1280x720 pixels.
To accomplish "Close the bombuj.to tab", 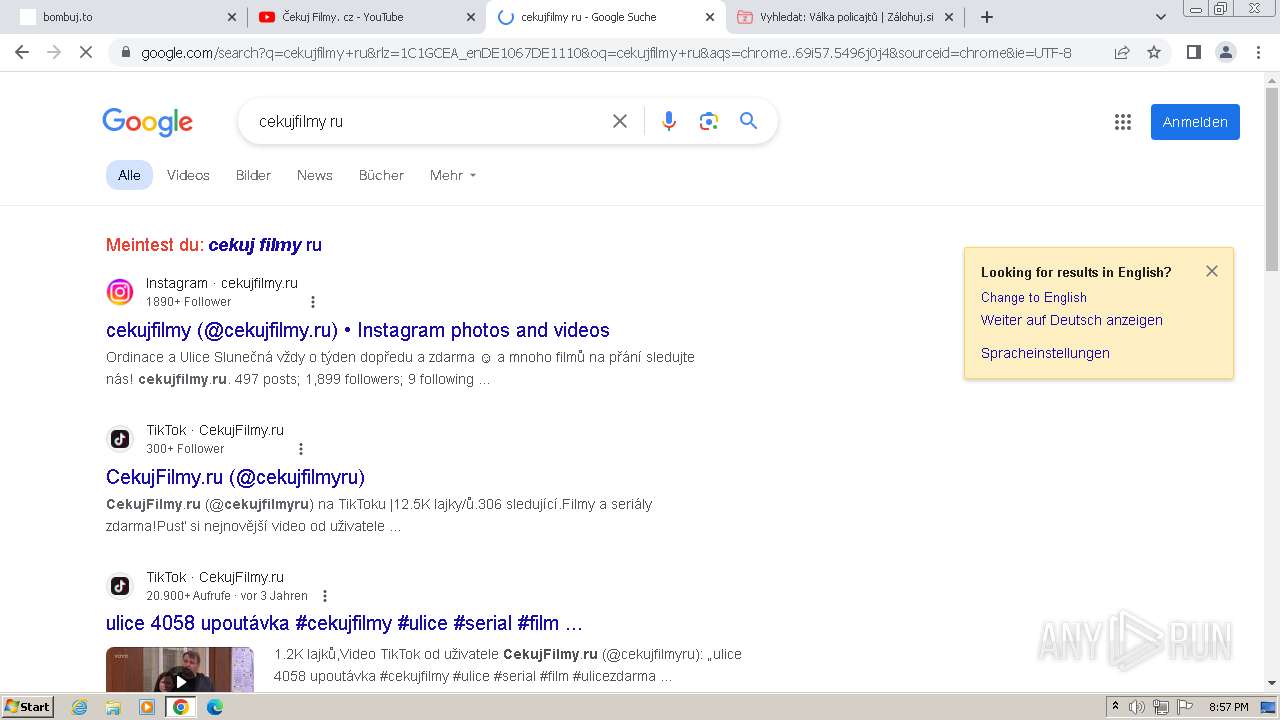I will [x=232, y=17].
